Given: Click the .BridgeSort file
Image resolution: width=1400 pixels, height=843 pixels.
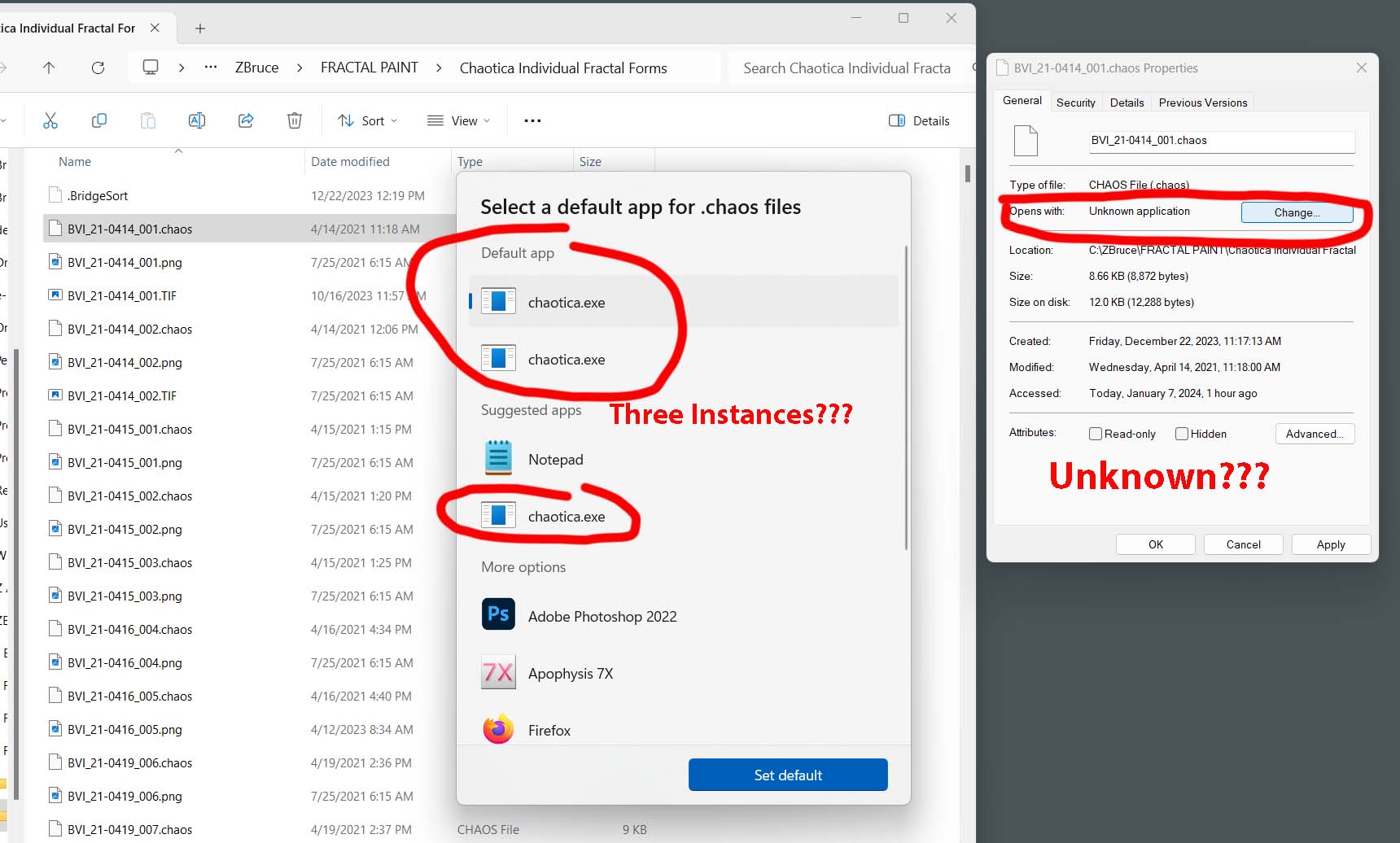Looking at the screenshot, I should pyautogui.click(x=98, y=195).
